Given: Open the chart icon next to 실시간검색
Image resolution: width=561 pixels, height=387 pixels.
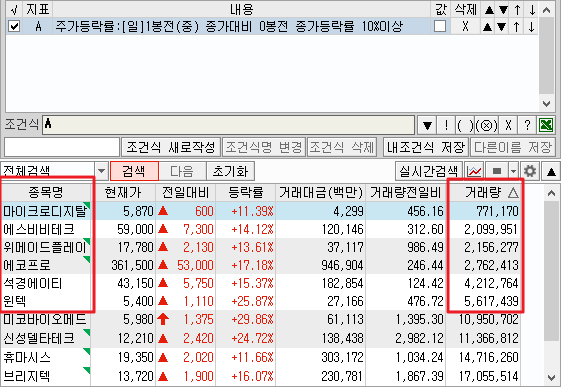Looking at the screenshot, I should coord(474,171).
